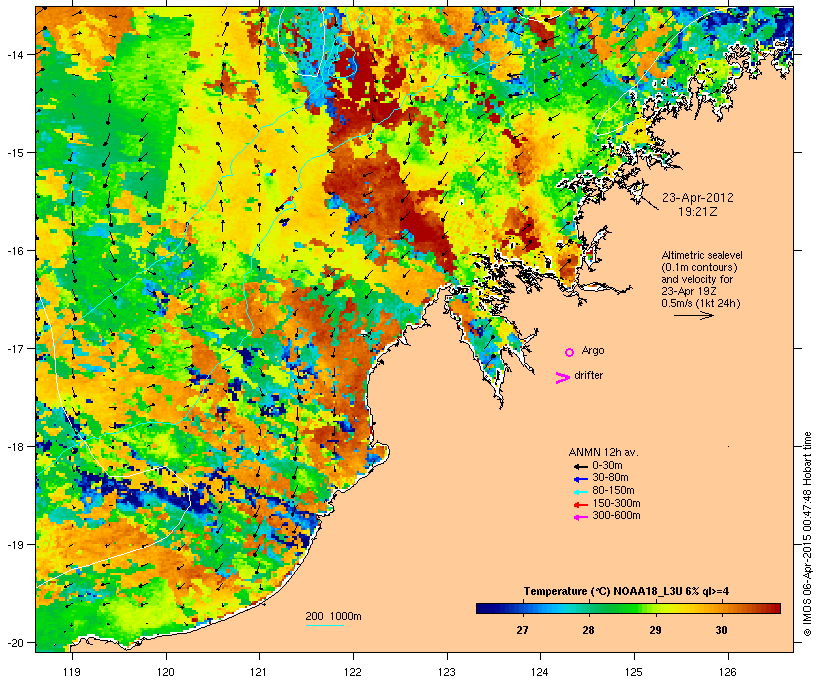Click the '300-600m' depth label
820x680 pixels.
click(x=616, y=516)
